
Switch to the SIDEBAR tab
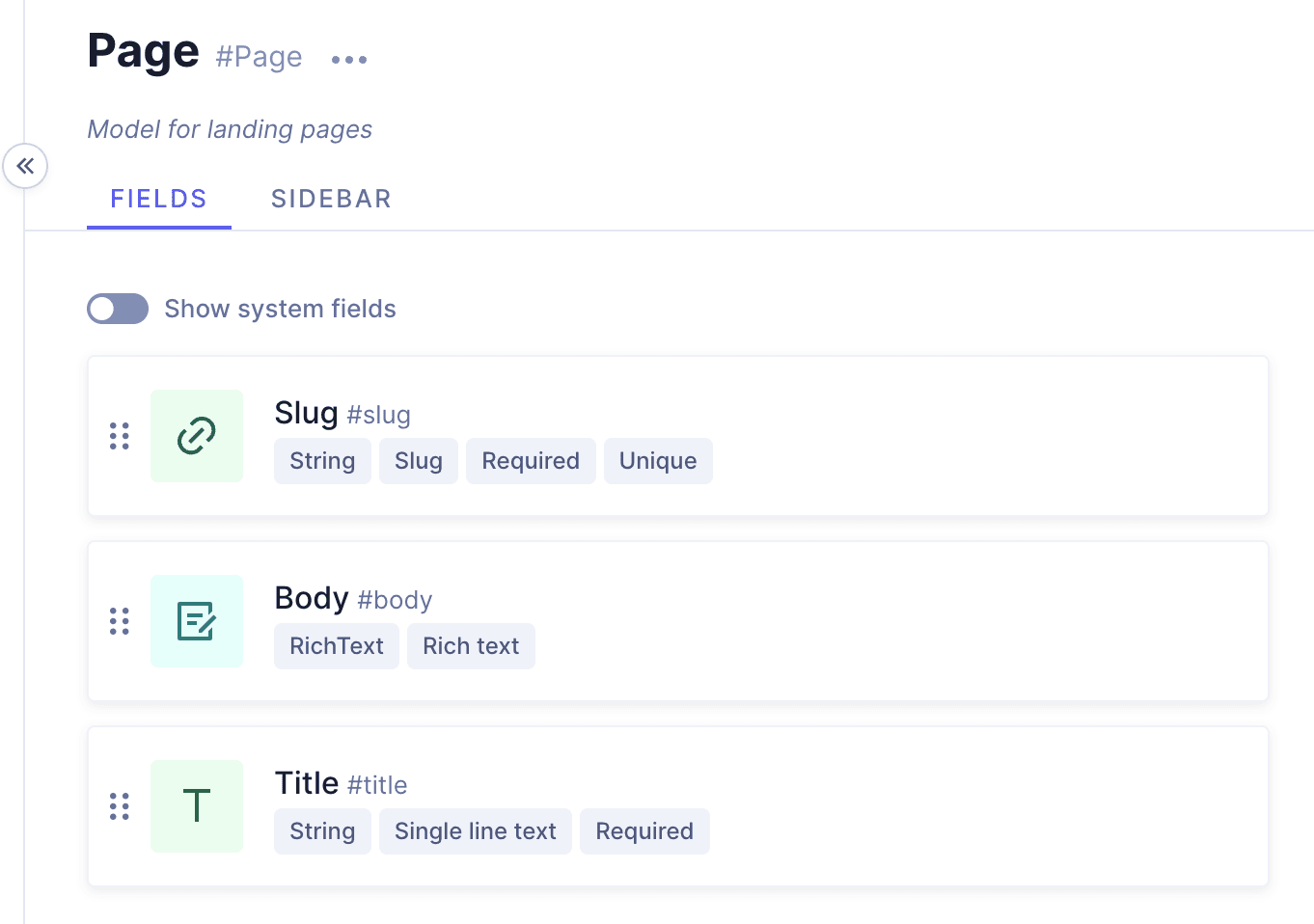point(331,199)
